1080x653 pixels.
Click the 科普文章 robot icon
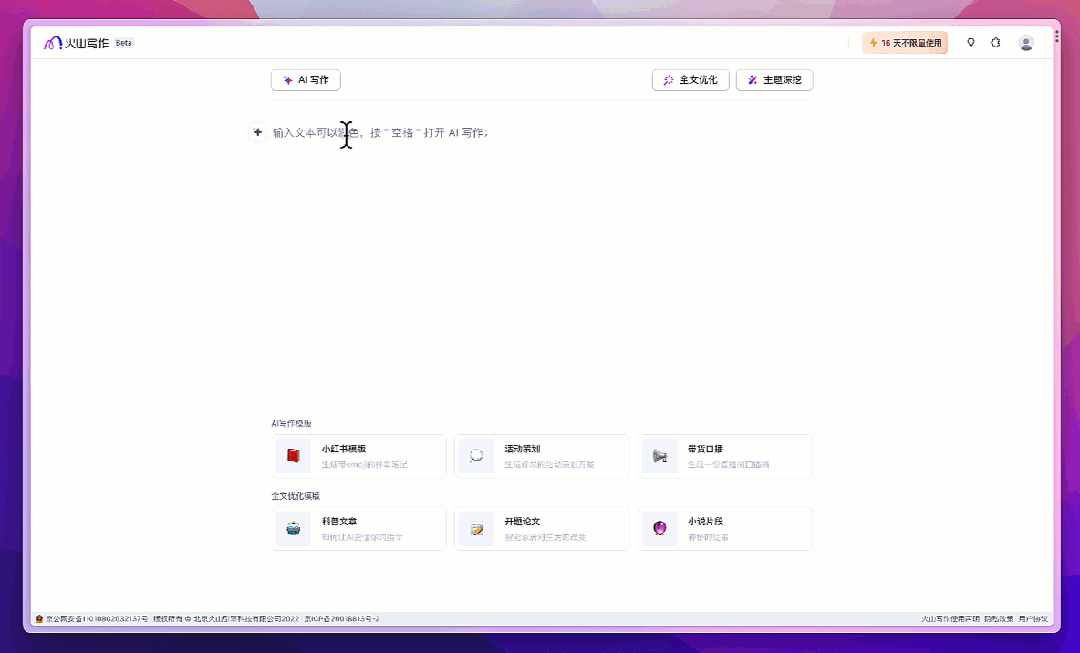pos(292,529)
